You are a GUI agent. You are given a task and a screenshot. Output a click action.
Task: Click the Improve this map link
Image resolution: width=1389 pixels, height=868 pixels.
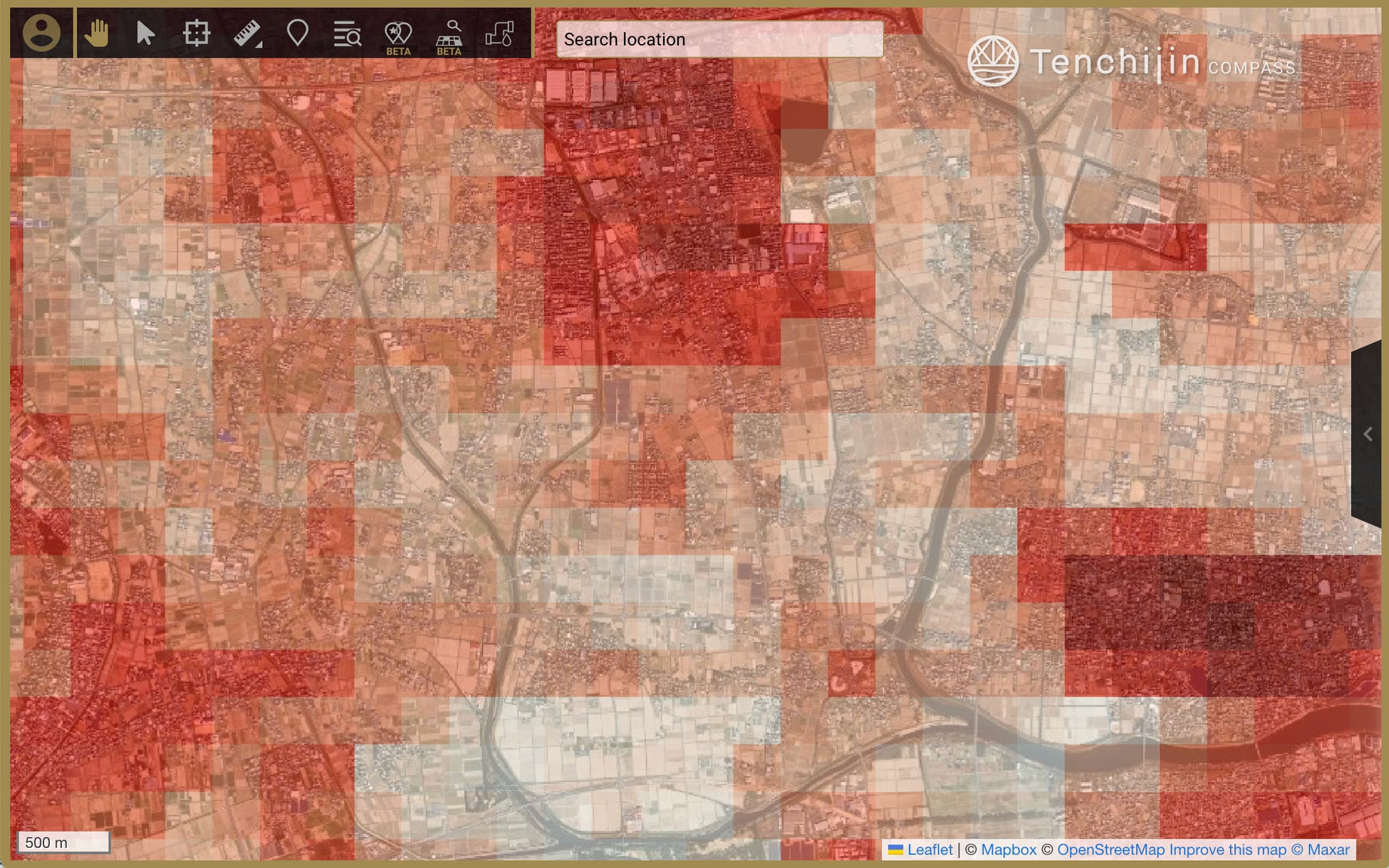pos(1227,849)
